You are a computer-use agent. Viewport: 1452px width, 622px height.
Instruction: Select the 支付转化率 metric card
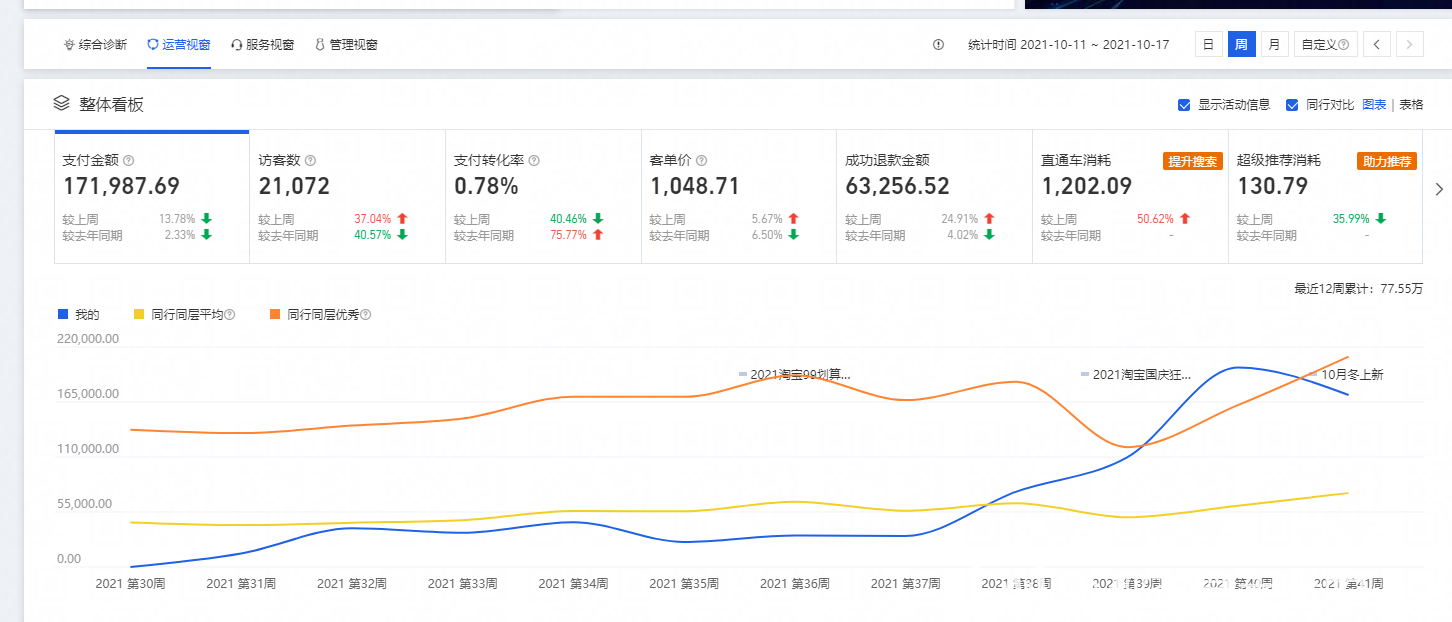(x=543, y=197)
